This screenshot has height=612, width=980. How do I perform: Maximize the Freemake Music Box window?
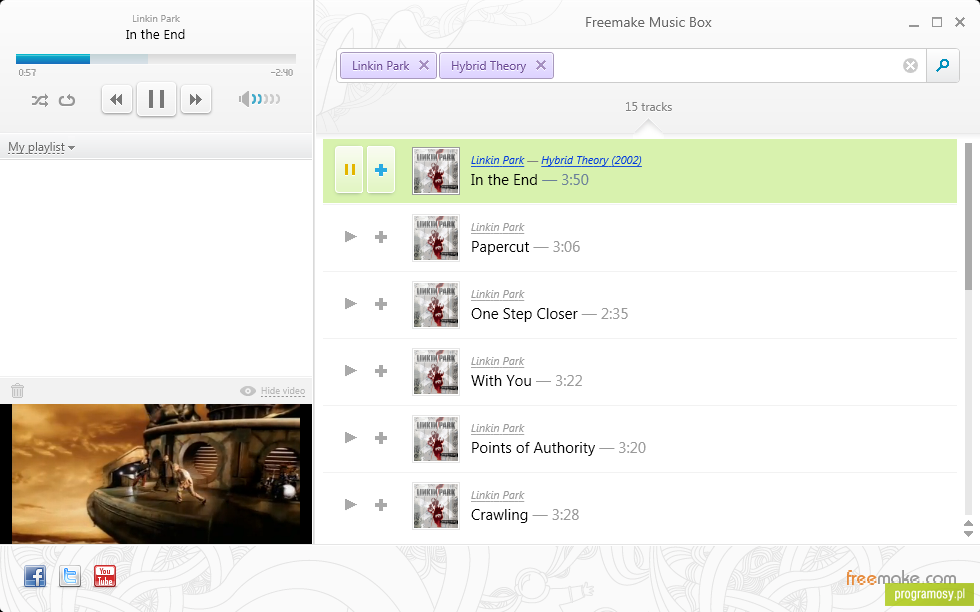[x=937, y=23]
